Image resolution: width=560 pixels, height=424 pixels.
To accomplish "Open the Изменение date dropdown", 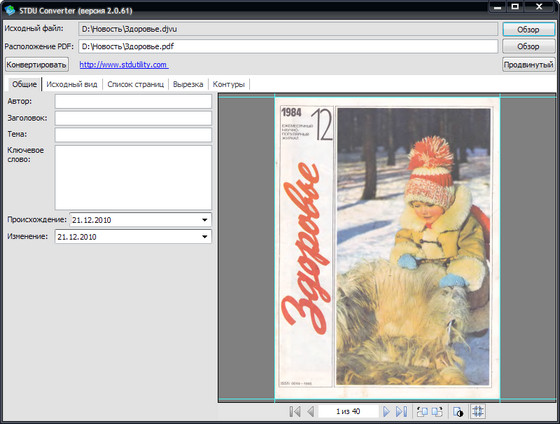I will point(205,236).
